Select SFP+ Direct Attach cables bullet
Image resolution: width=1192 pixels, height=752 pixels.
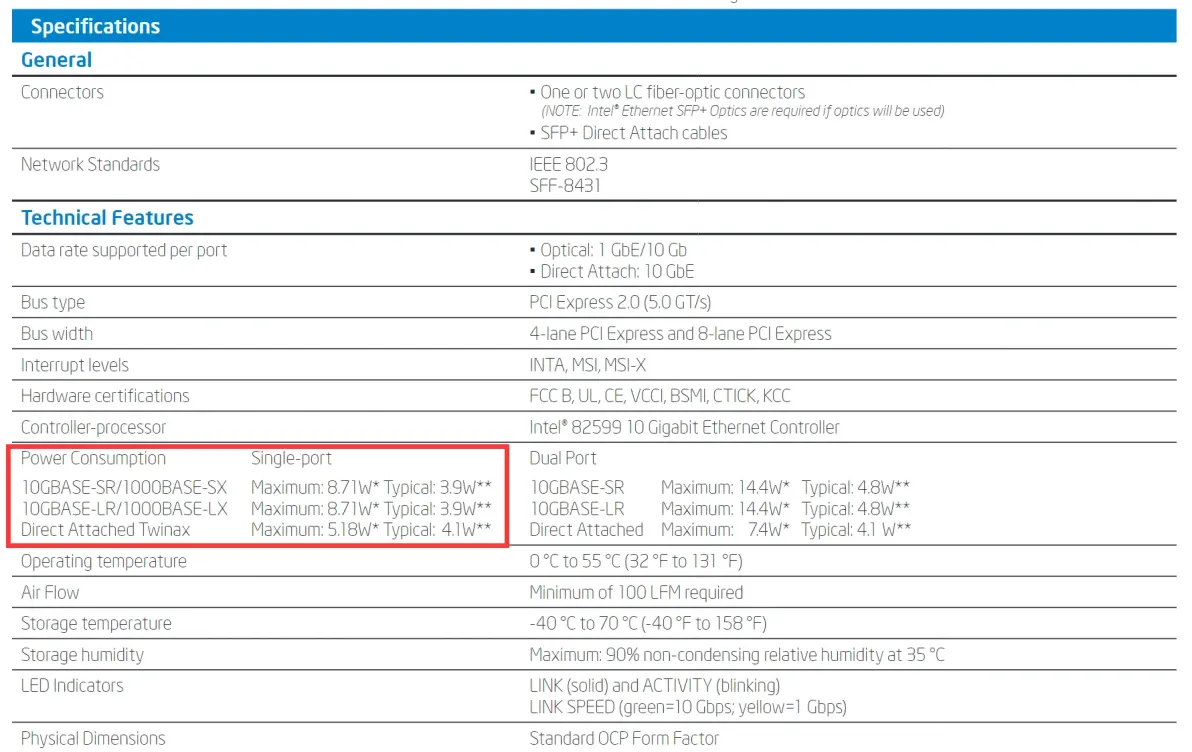633,133
